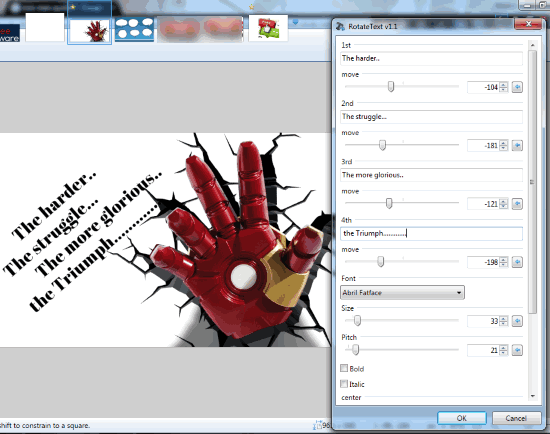The height and width of the screenshot is (434, 550).
Task: Select the Iron Man hand image thumbnail
Action: click(x=90, y=30)
